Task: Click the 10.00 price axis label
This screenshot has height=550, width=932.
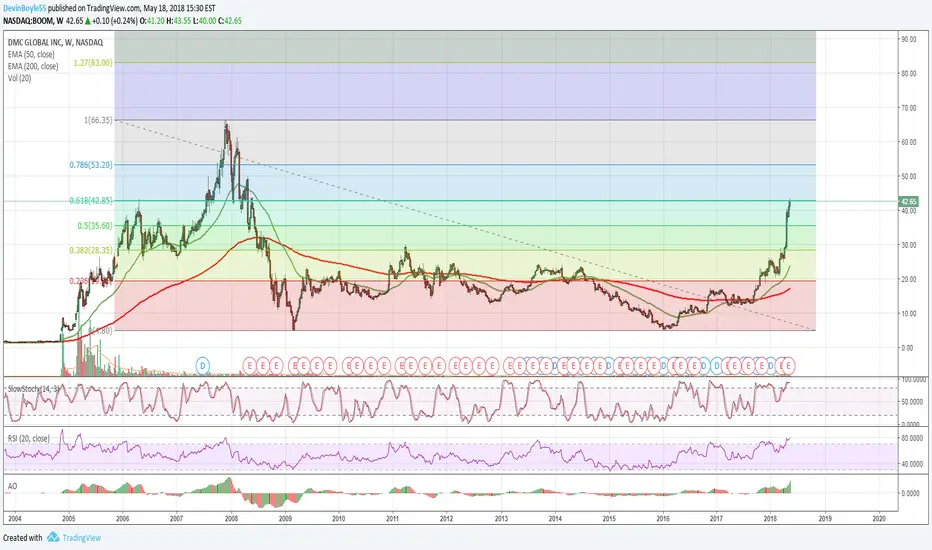Action: 909,313
